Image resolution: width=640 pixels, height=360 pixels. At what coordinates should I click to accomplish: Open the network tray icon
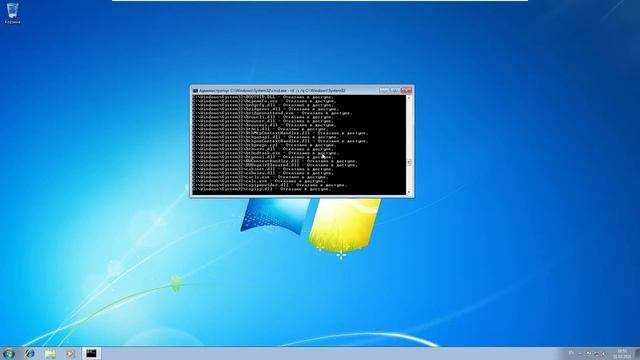tap(596, 353)
